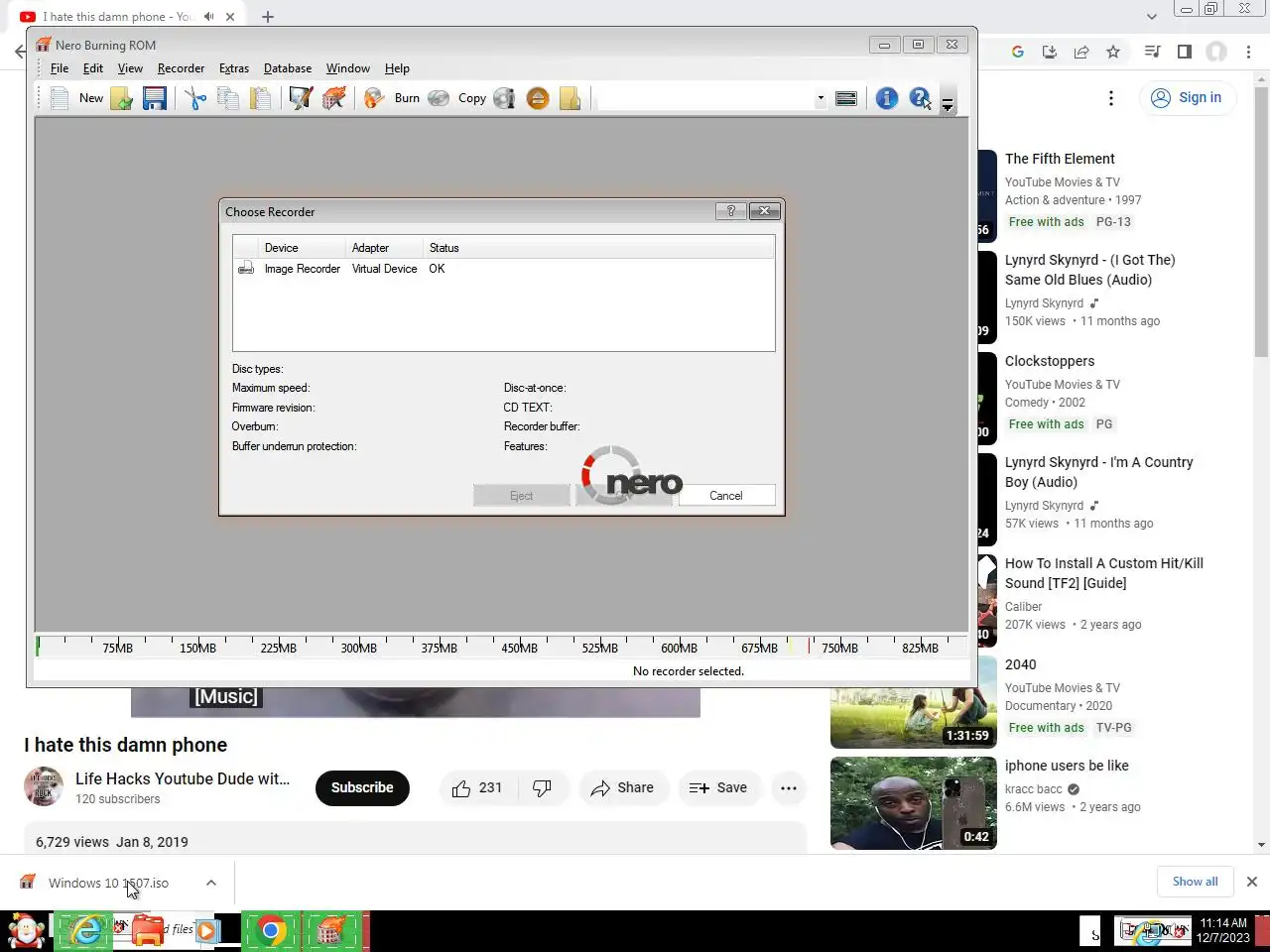Subscribe to Life Hacks Youtube Dude channel
This screenshot has width=1270, height=952.
(x=362, y=787)
